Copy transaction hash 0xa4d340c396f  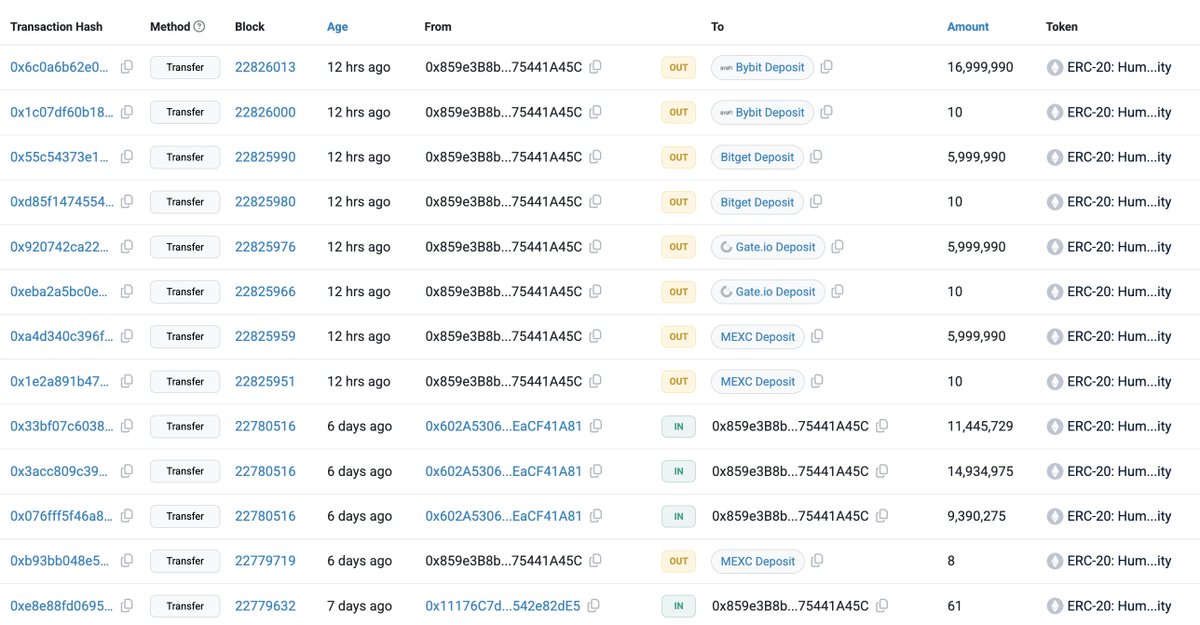[127, 337]
